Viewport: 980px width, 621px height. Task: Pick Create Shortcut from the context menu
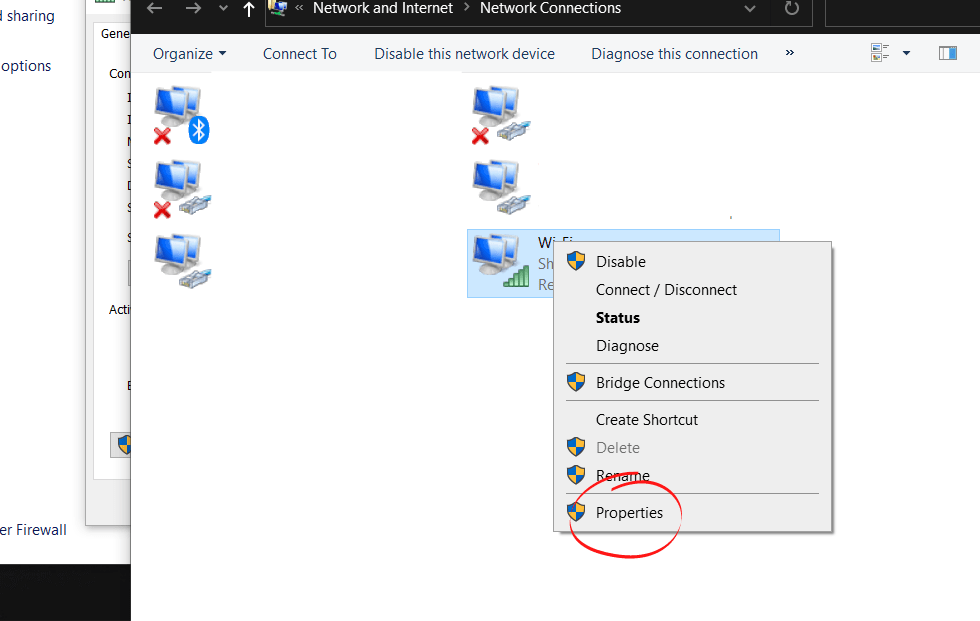coord(646,420)
